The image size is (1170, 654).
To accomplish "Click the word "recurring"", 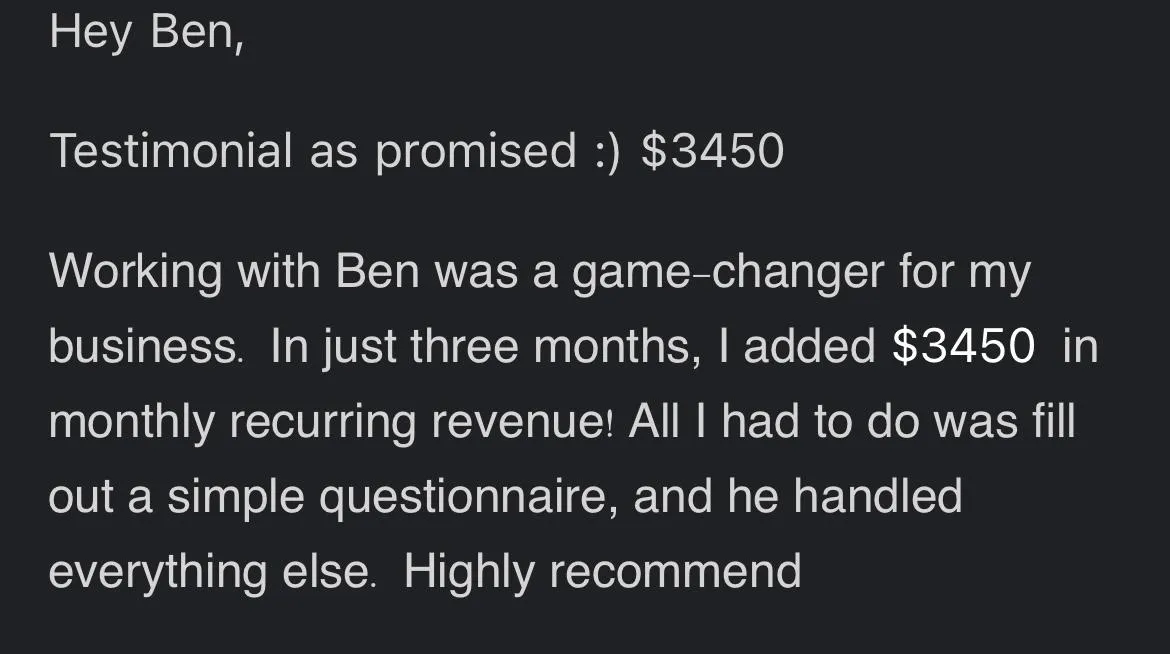I will 322,423.
